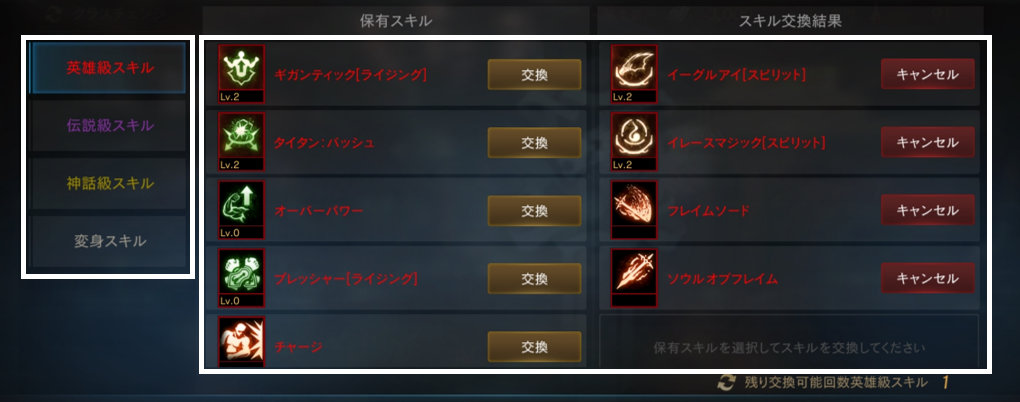
Task: Cancel the ソウルオブフレイム exchange
Action: tap(928, 278)
